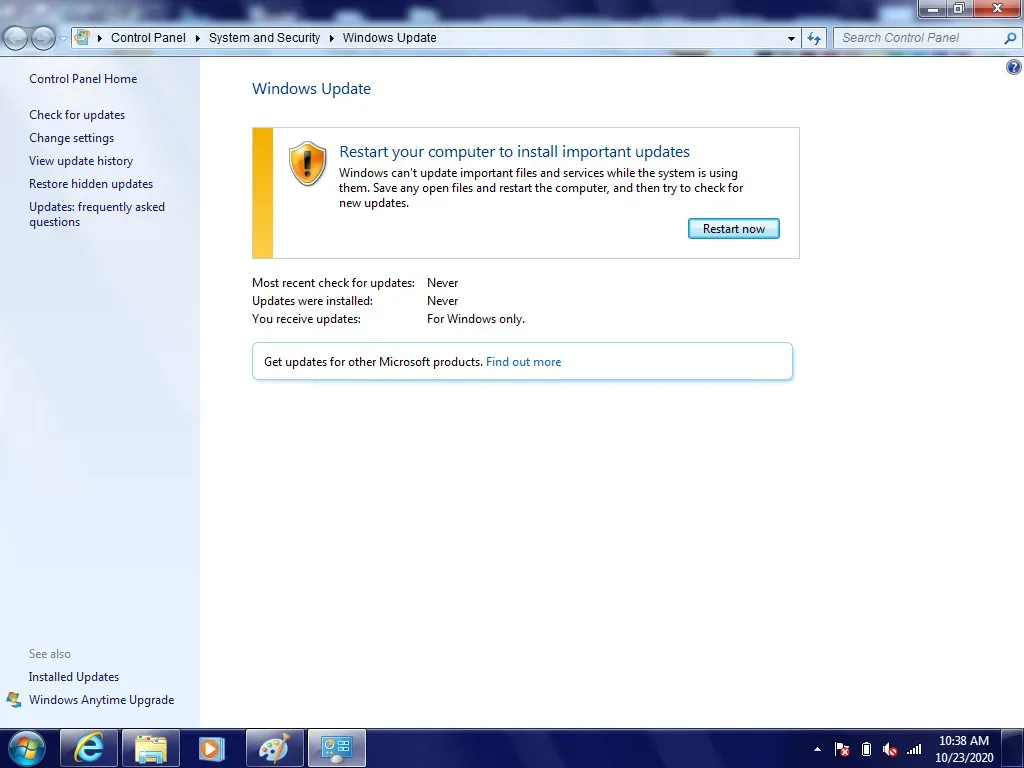The width and height of the screenshot is (1024, 768).
Task: Click 'Most recent check for updates:' label
Action: click(x=333, y=283)
